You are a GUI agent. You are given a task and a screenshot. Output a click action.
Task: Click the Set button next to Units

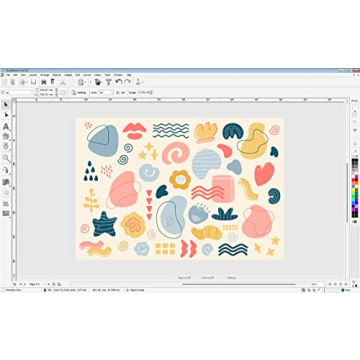121,92
